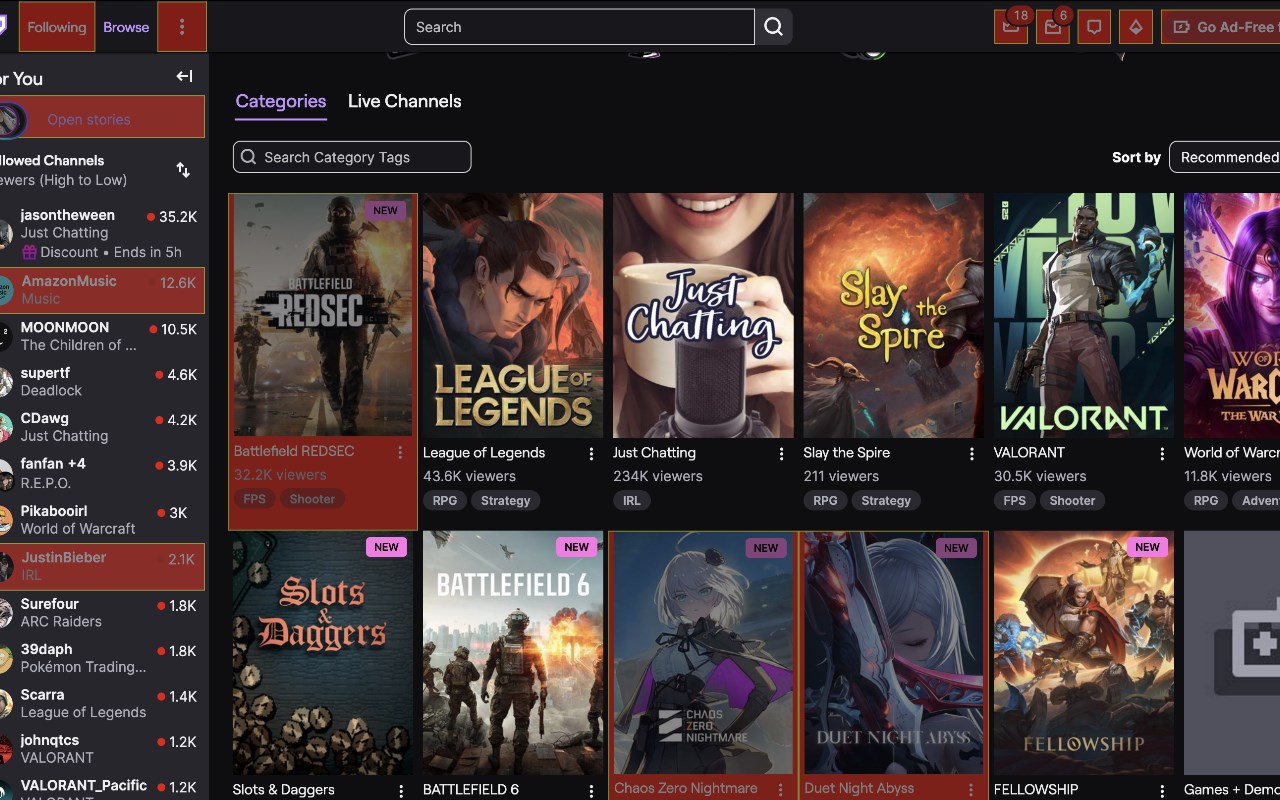Screen dimensions: 1280x800
Task: Open 39daph channel in sidebar
Action: [x=102, y=658]
